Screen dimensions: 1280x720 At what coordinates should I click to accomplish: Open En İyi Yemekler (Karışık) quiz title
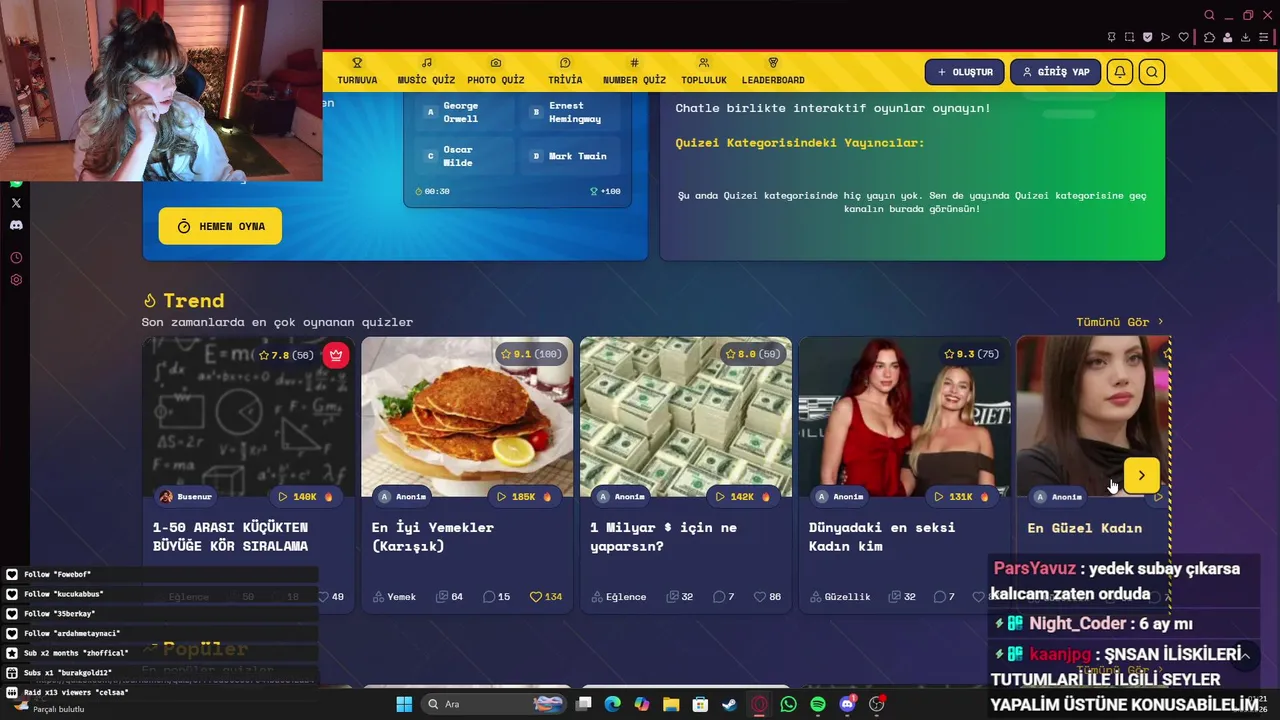(x=433, y=537)
